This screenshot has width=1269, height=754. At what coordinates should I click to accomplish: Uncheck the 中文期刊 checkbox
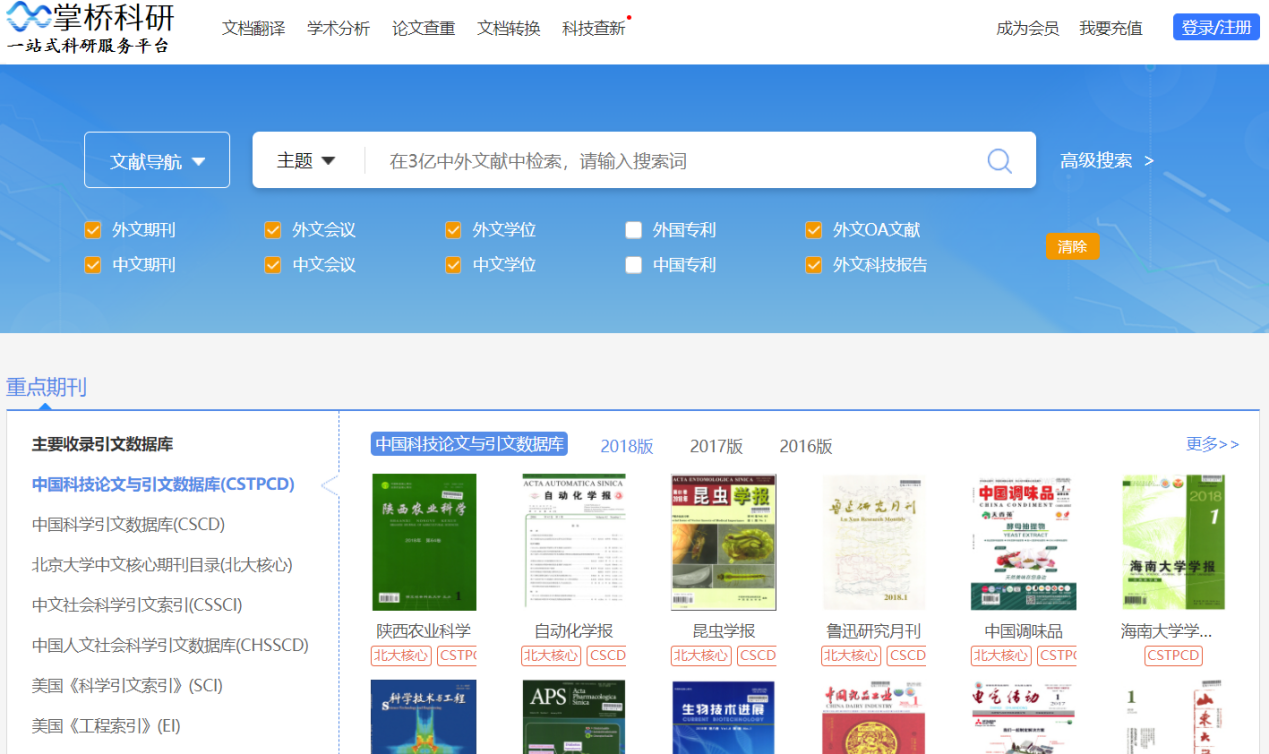pos(93,265)
